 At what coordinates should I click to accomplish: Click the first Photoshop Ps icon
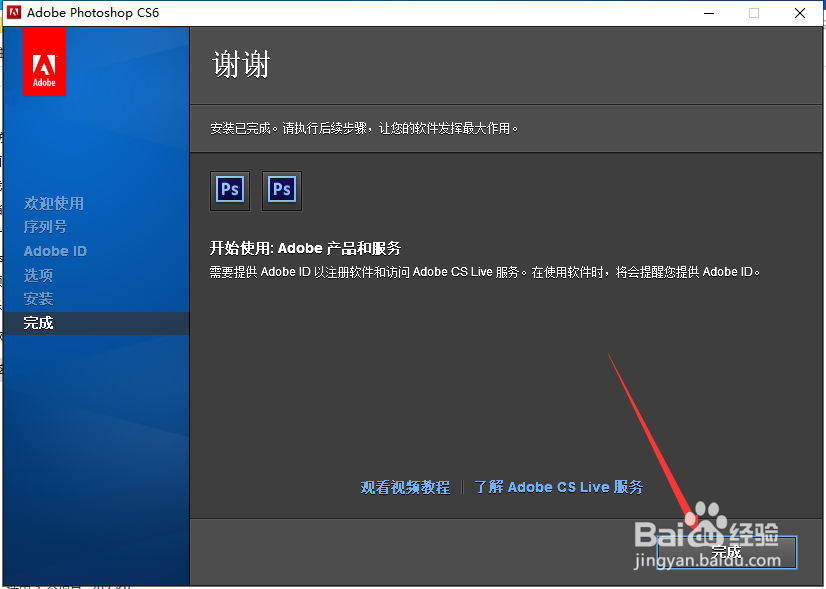(230, 190)
